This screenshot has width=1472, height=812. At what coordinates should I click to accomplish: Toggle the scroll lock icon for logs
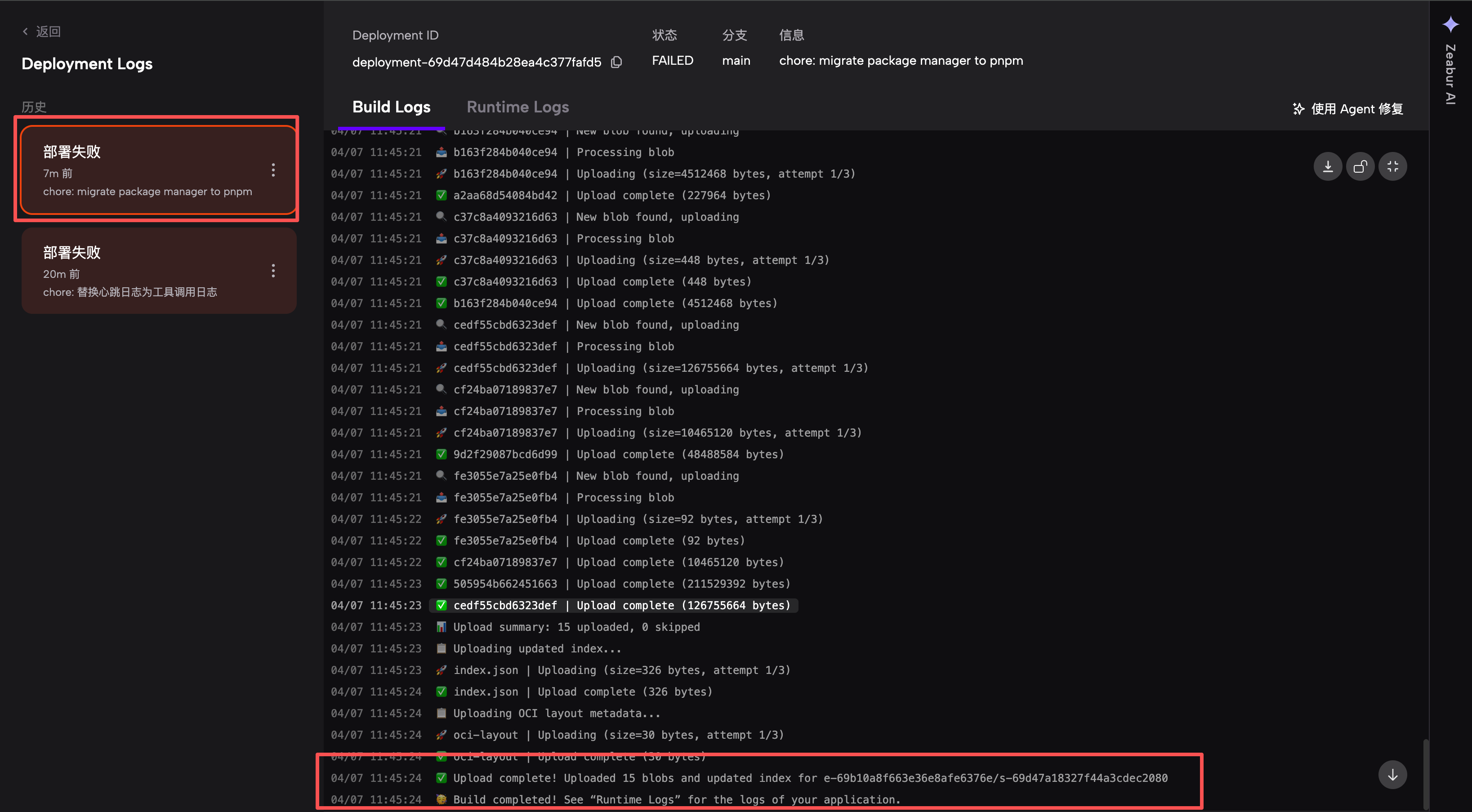click(x=1360, y=166)
